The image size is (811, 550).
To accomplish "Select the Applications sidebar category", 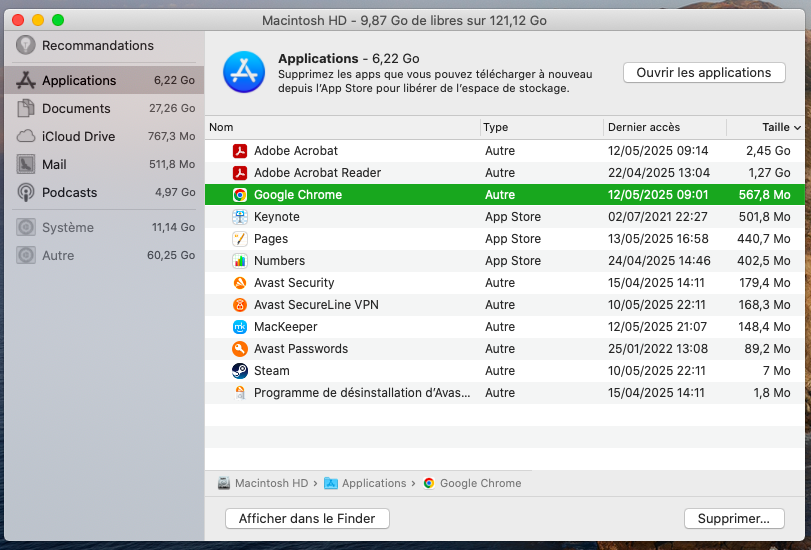I will click(x=104, y=80).
